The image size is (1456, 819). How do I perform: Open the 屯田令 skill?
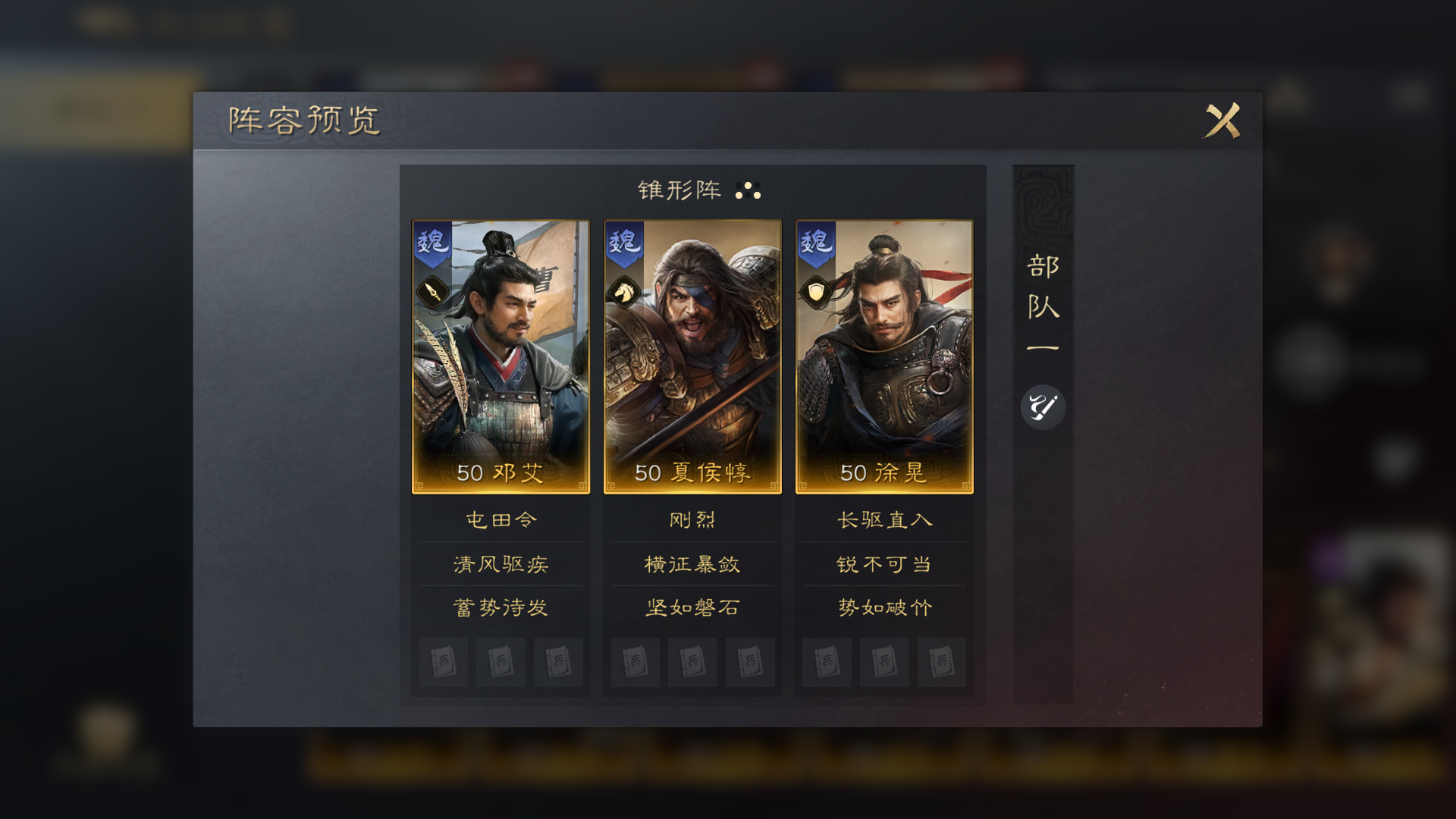(x=500, y=520)
